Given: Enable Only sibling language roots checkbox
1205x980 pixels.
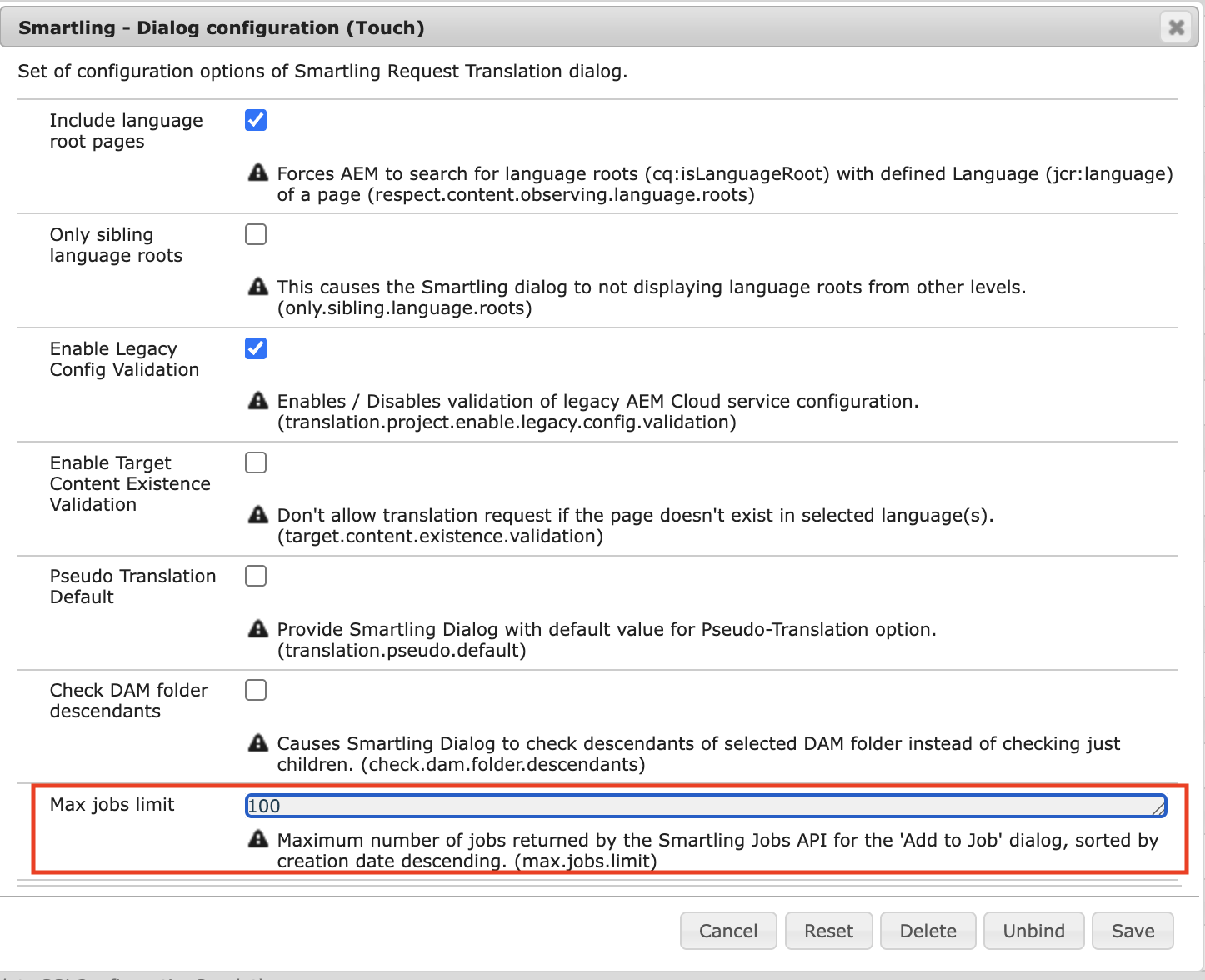Looking at the screenshot, I should (256, 234).
